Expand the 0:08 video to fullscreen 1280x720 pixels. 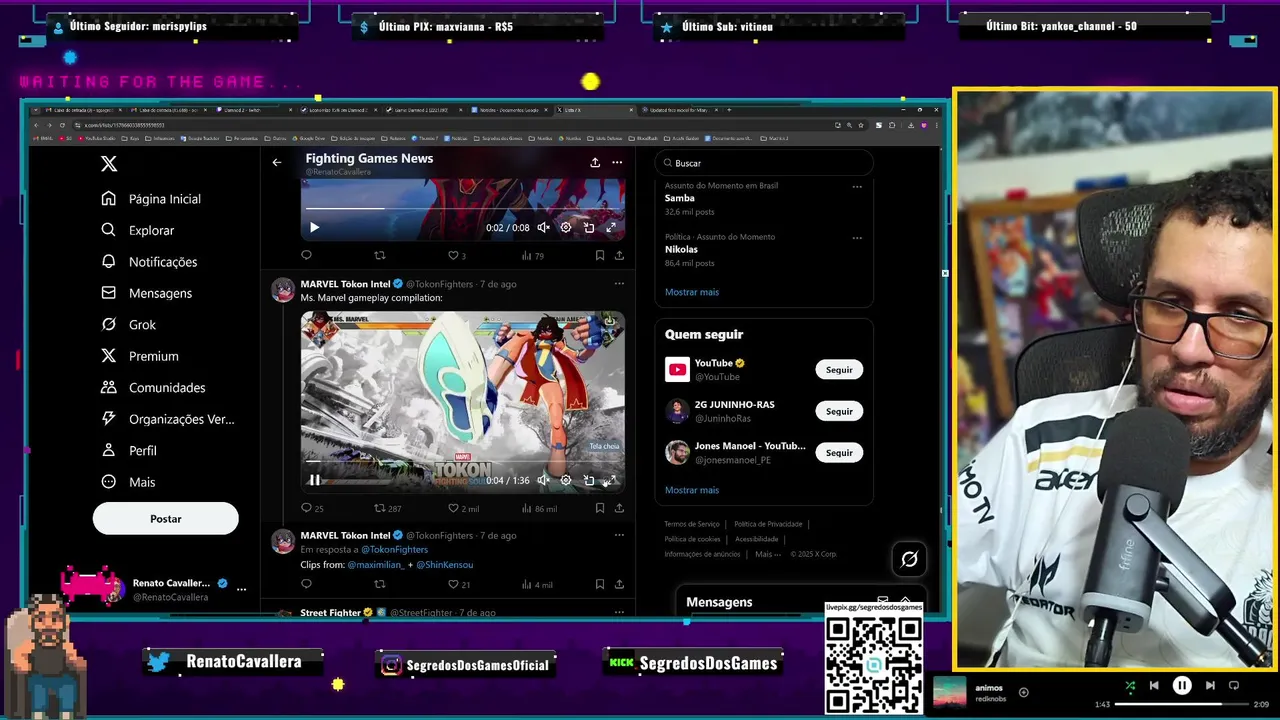pos(611,227)
